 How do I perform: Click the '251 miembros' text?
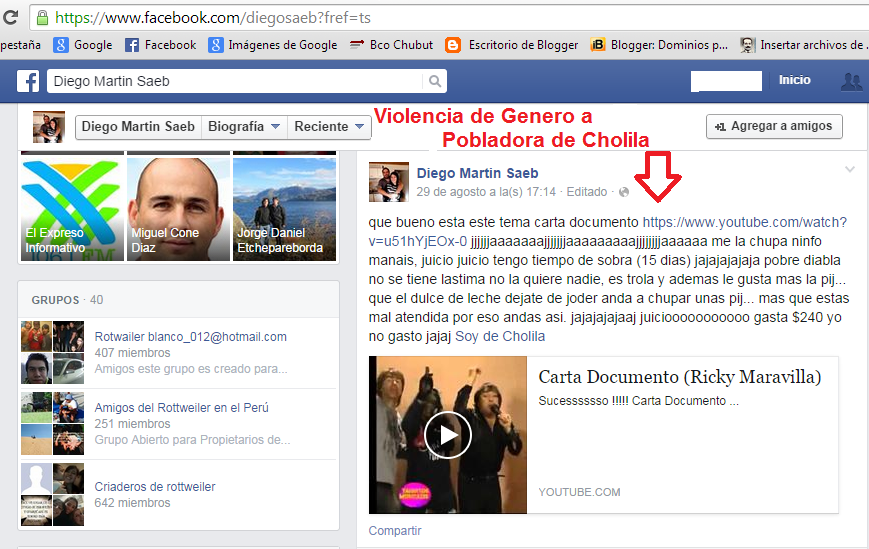(132, 424)
